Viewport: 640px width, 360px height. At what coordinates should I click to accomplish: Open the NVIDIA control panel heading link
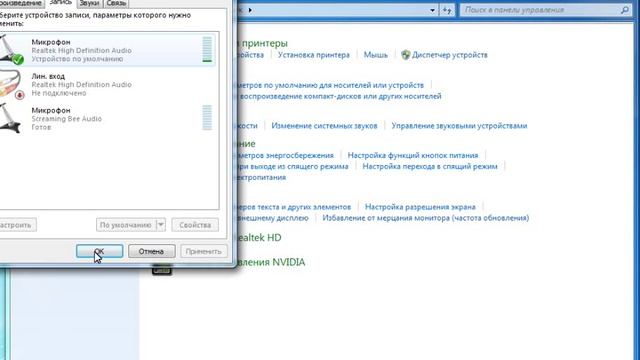tap(271, 262)
